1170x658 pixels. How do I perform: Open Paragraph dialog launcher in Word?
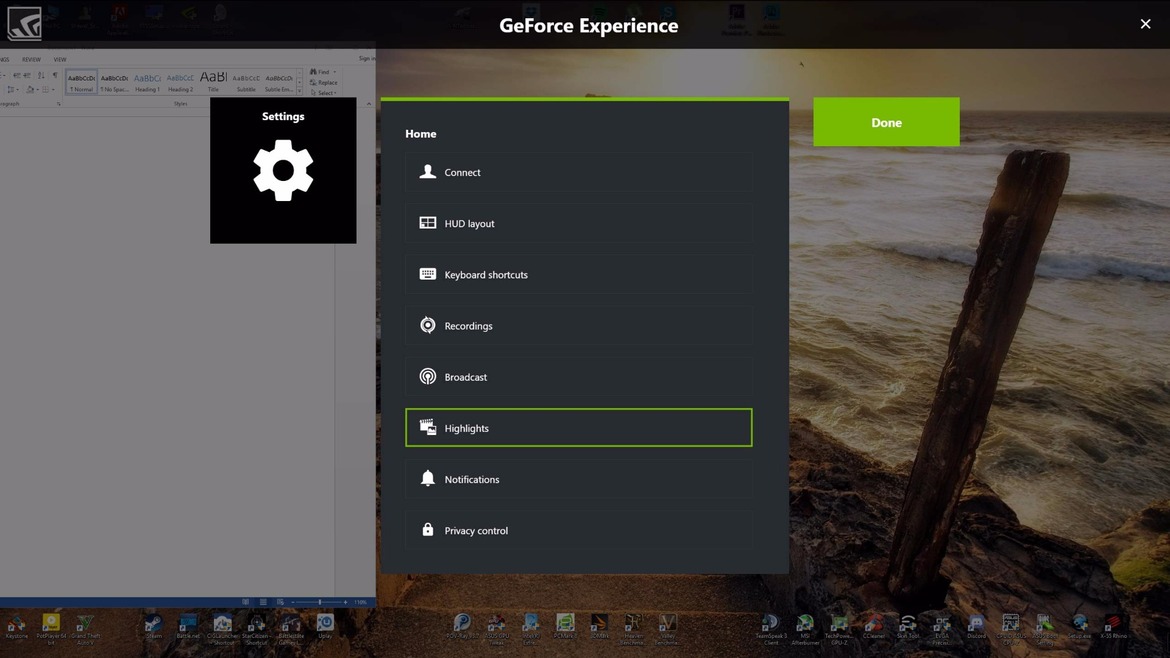[x=59, y=104]
